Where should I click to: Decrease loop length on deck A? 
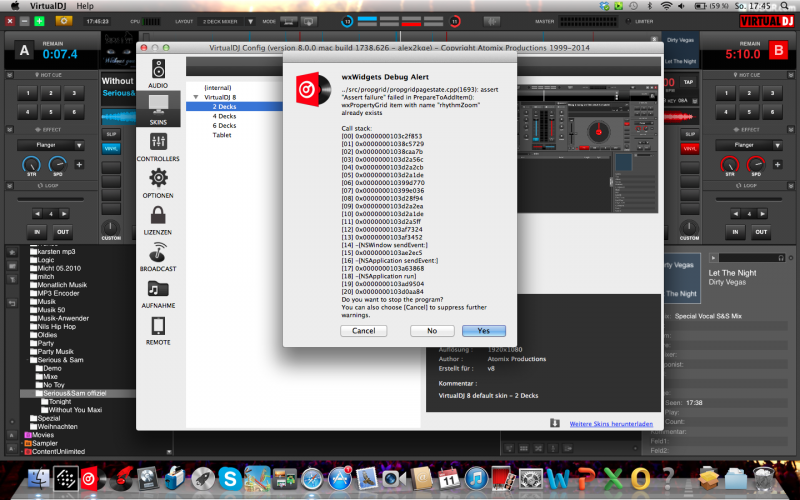point(37,214)
